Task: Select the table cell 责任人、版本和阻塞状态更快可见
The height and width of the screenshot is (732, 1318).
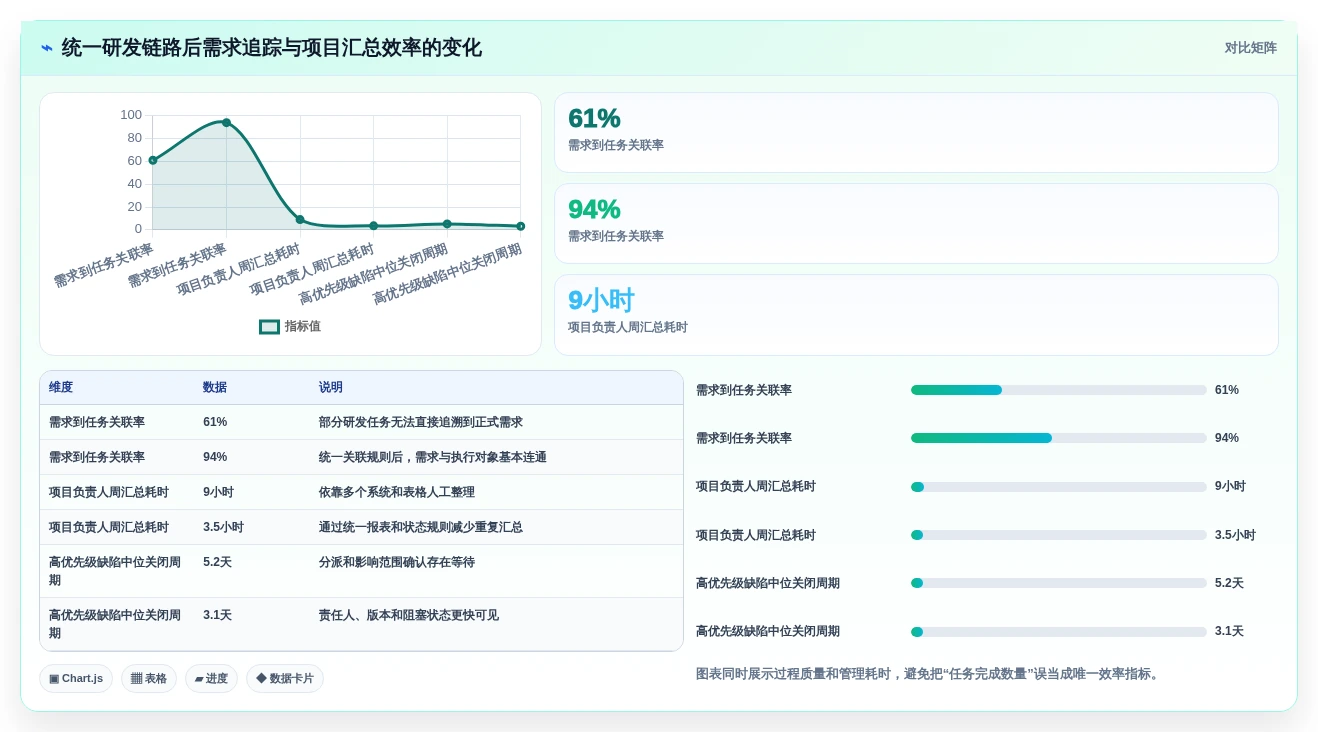Action: (409, 615)
